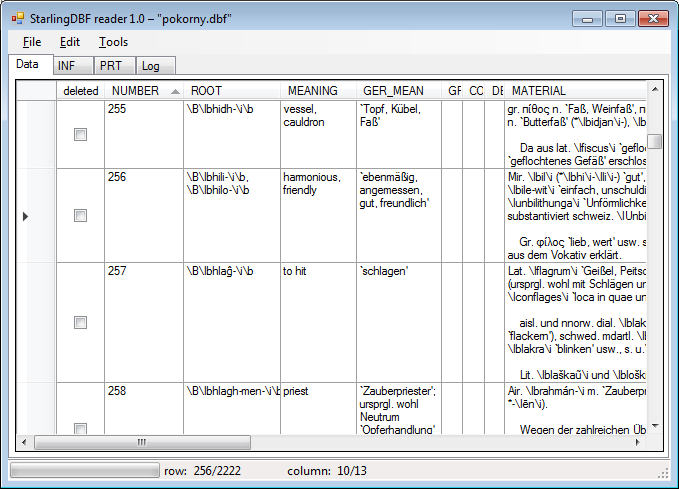Image resolution: width=679 pixels, height=489 pixels.
Task: Select the MEANING cell 'vessel, cauldron'
Action: point(318,134)
